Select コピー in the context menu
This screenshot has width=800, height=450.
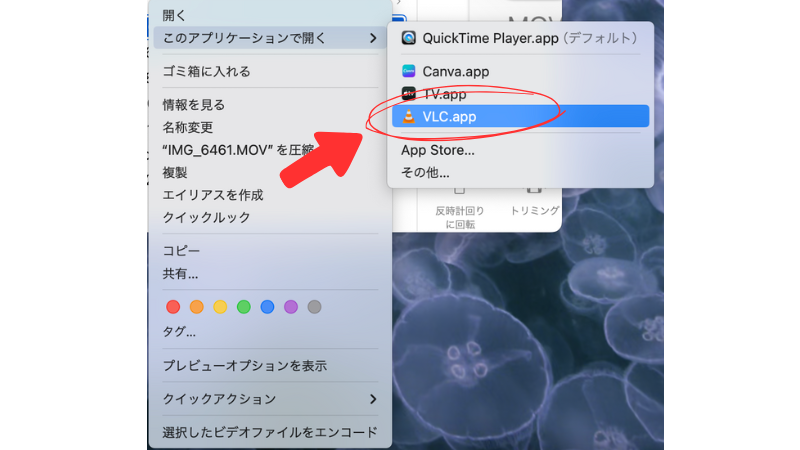[270, 251]
